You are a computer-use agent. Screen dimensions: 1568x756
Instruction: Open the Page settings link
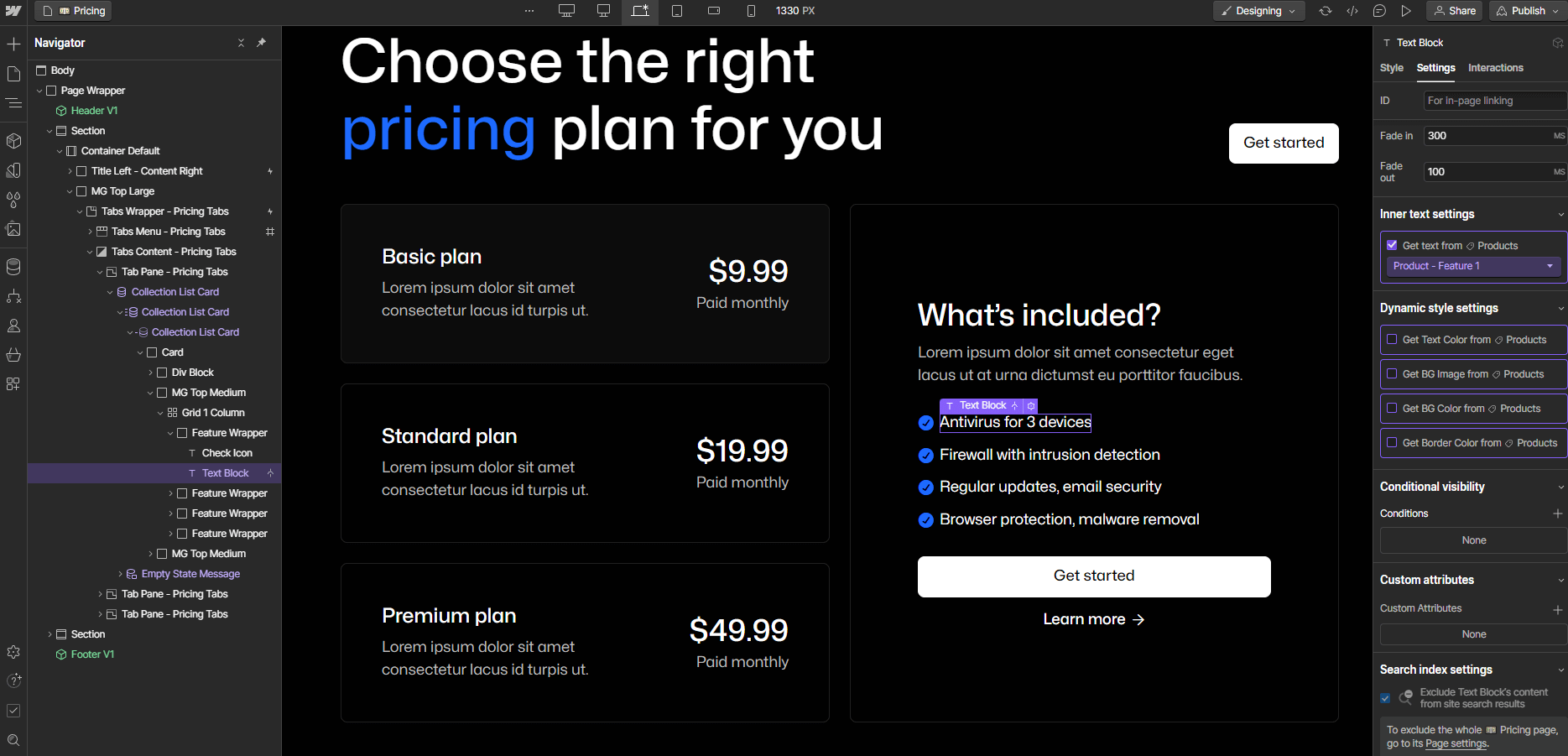pyautogui.click(x=1456, y=743)
